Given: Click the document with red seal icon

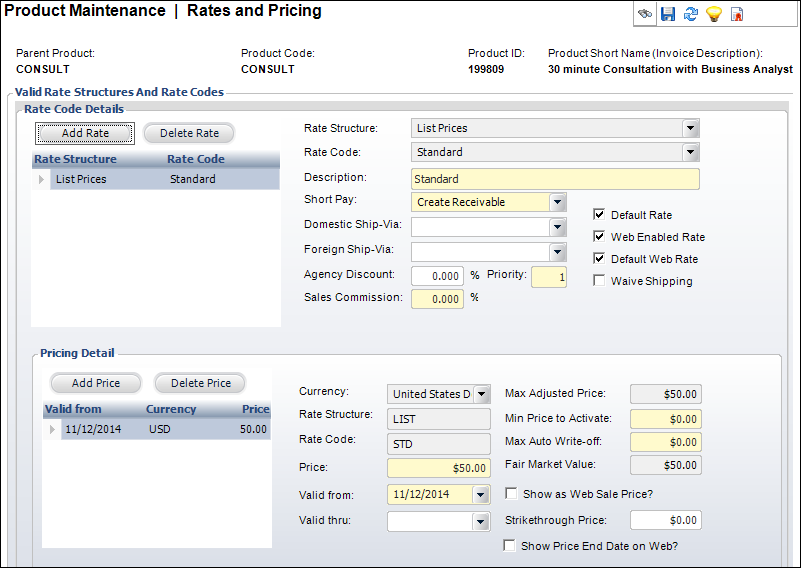Looking at the screenshot, I should (x=737, y=14).
